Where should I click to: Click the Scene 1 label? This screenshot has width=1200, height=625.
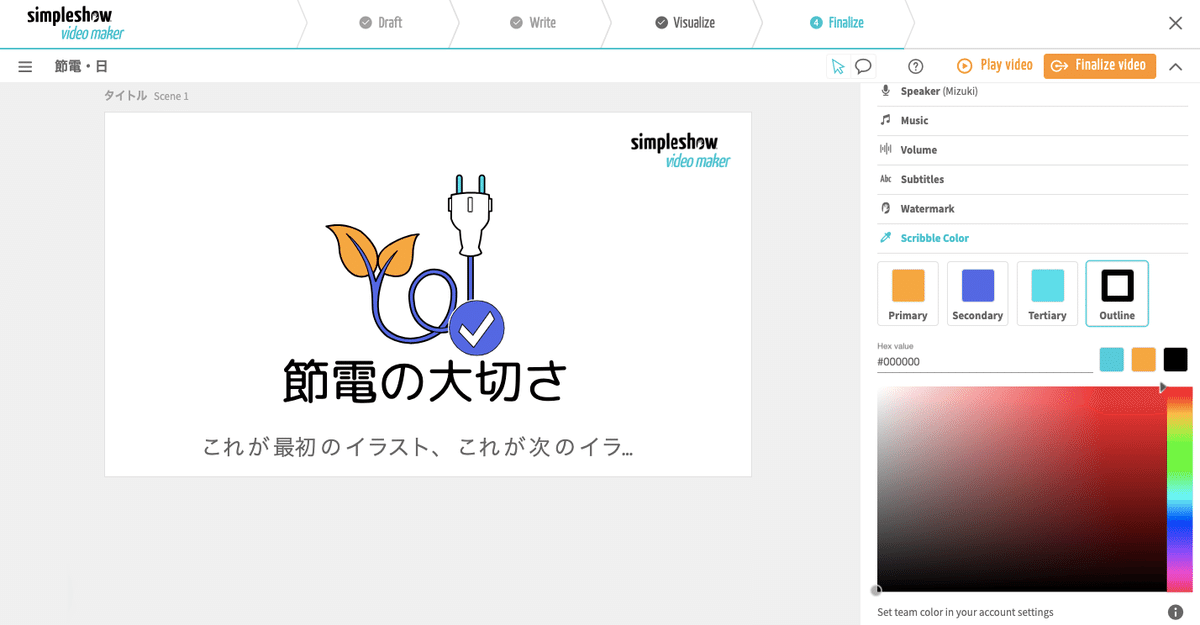(171, 96)
